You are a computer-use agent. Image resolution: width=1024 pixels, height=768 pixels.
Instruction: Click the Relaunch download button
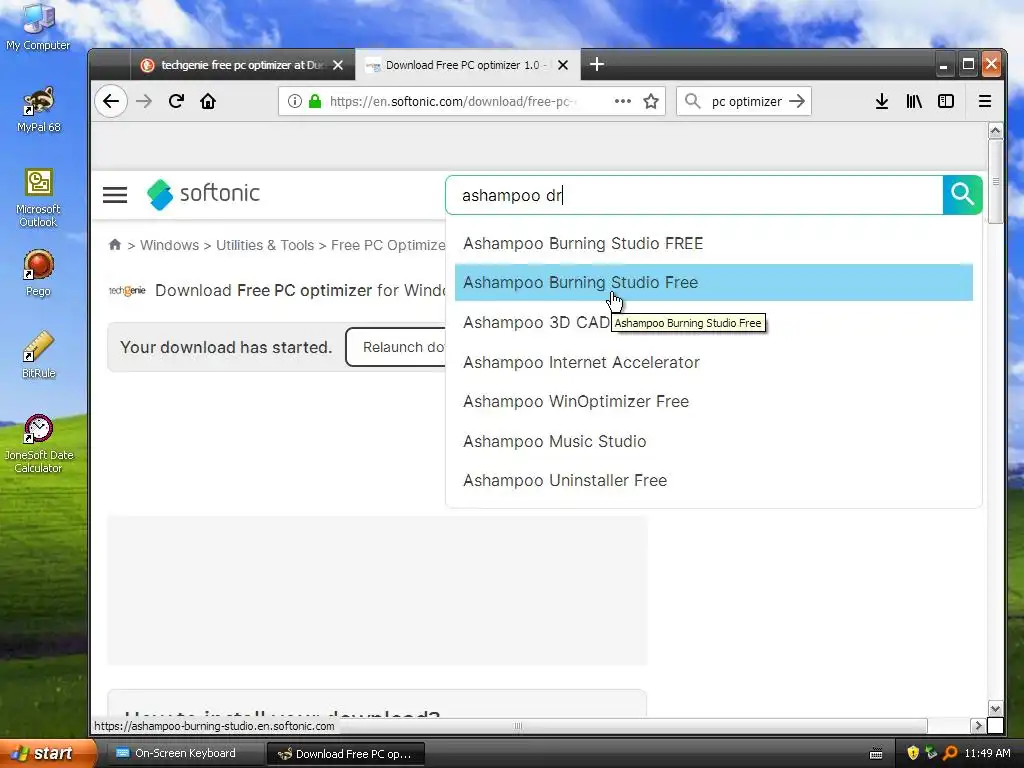click(x=396, y=347)
